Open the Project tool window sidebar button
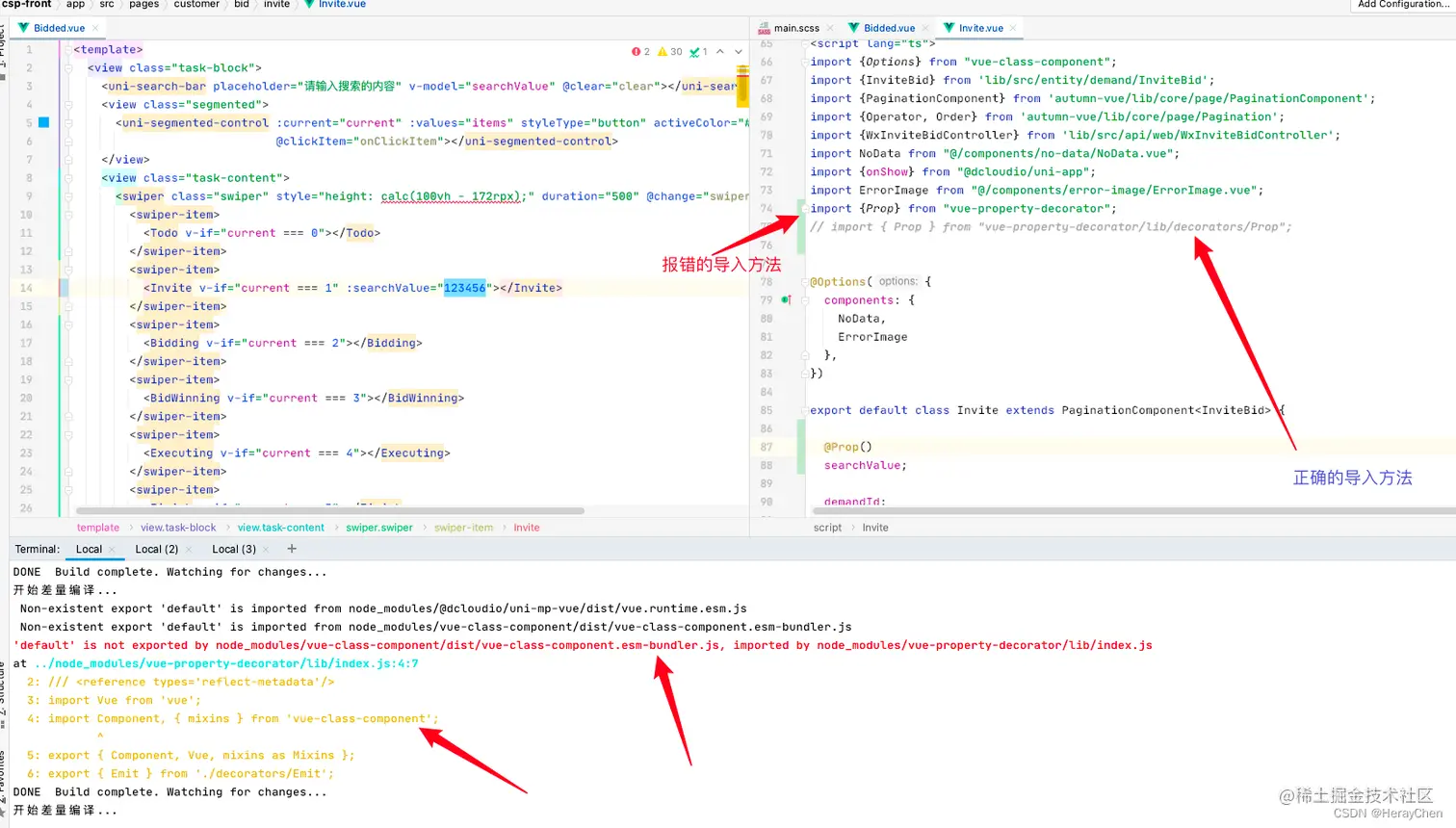Image resolution: width=1456 pixels, height=828 pixels. coord(4,53)
